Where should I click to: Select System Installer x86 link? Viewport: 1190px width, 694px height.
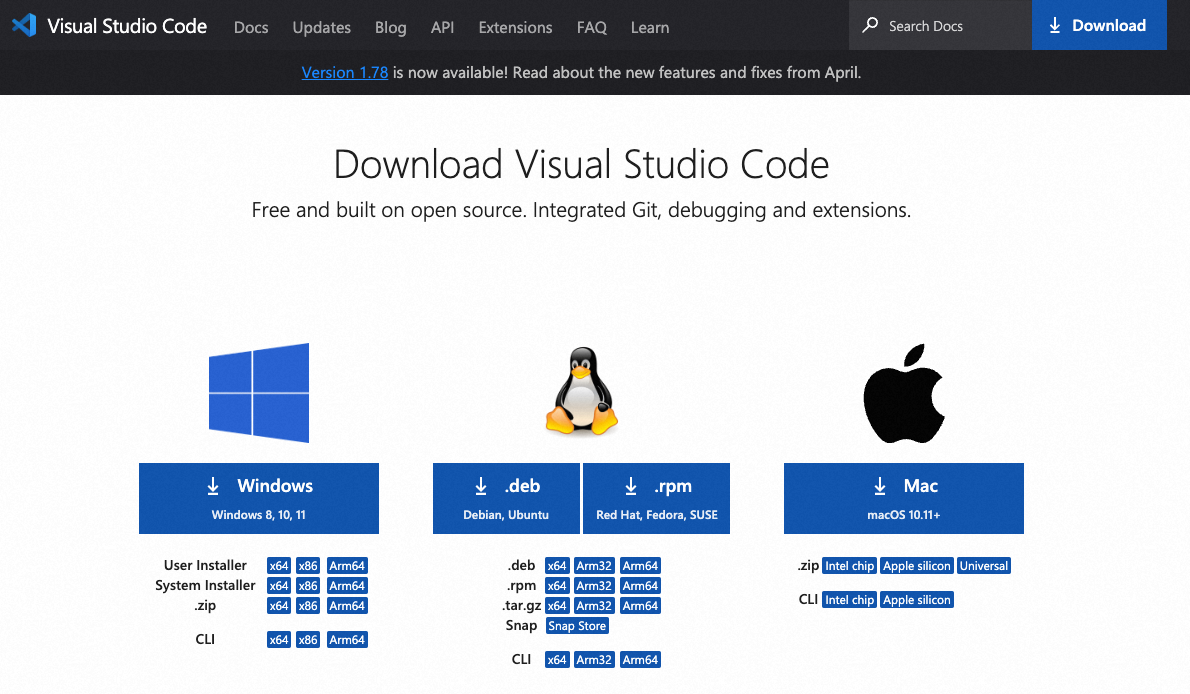(x=307, y=585)
